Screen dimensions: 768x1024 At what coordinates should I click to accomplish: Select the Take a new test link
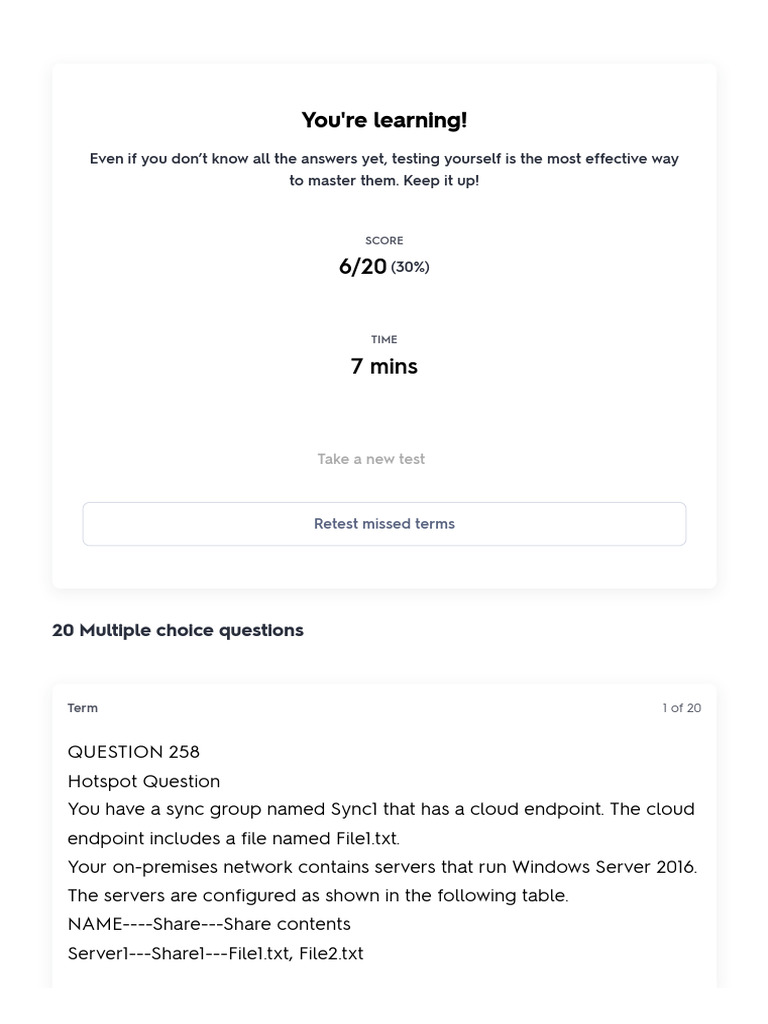(x=371, y=459)
